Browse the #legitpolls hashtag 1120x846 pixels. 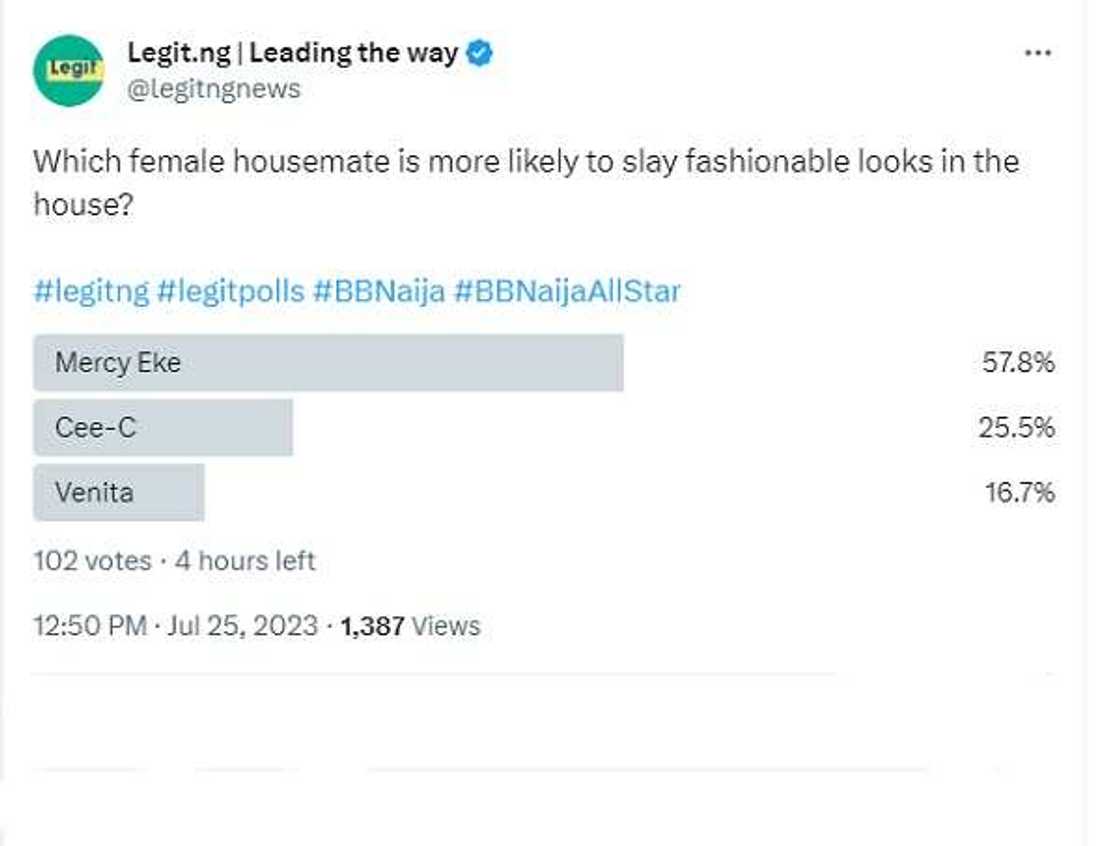[231, 292]
